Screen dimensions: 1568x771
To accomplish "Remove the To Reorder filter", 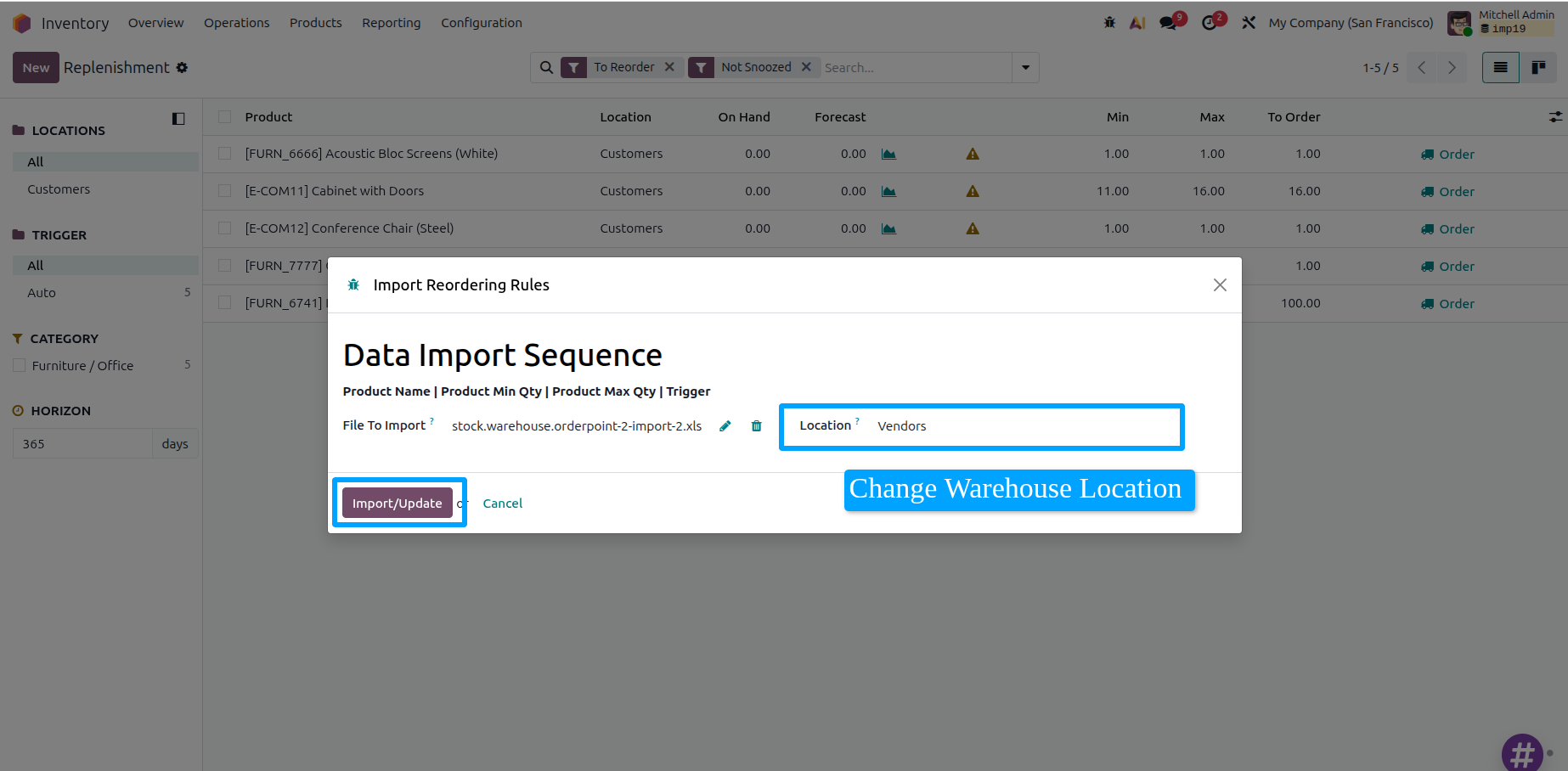I will click(669, 67).
